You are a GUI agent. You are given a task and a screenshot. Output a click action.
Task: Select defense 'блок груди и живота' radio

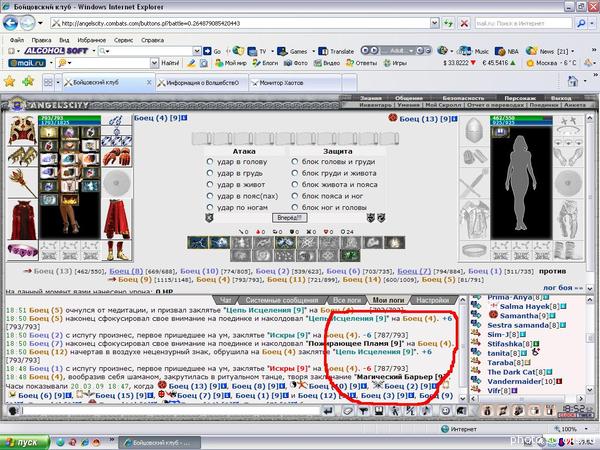click(295, 173)
